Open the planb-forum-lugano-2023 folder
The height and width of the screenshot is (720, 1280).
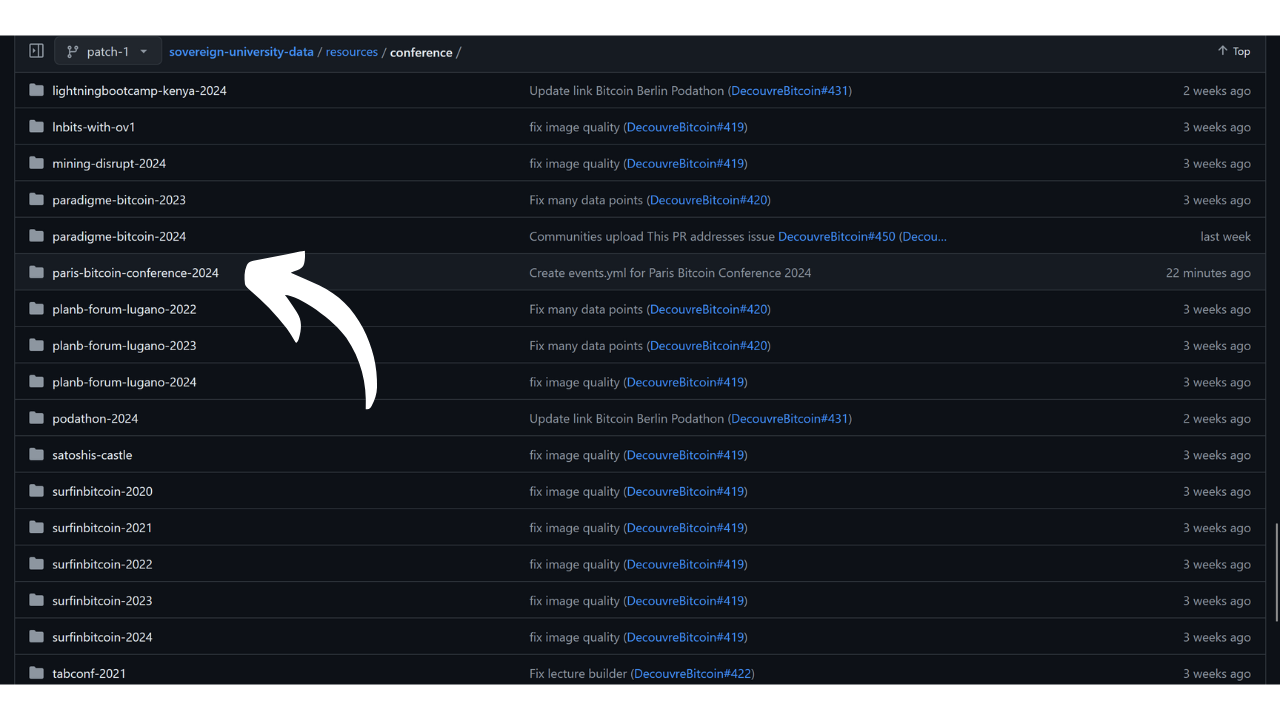tap(124, 346)
